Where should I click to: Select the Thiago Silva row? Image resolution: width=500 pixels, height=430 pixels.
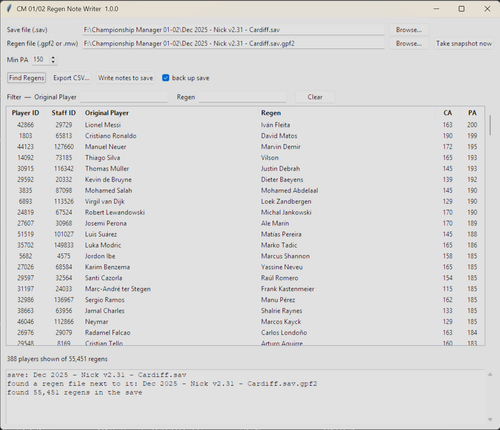[x=245, y=158]
